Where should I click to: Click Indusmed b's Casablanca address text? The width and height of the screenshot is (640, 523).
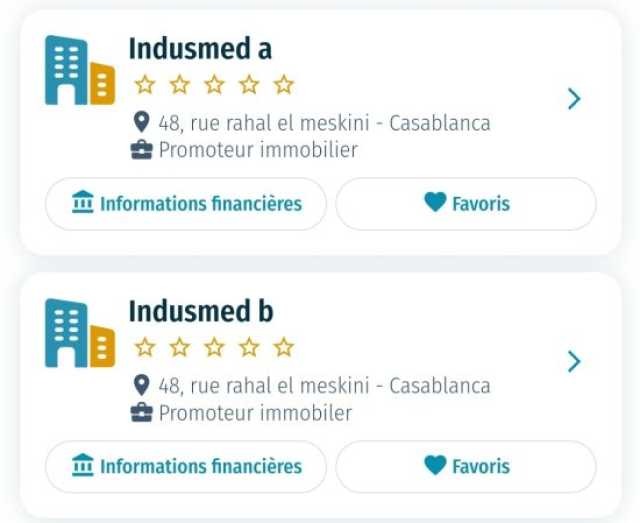324,386
